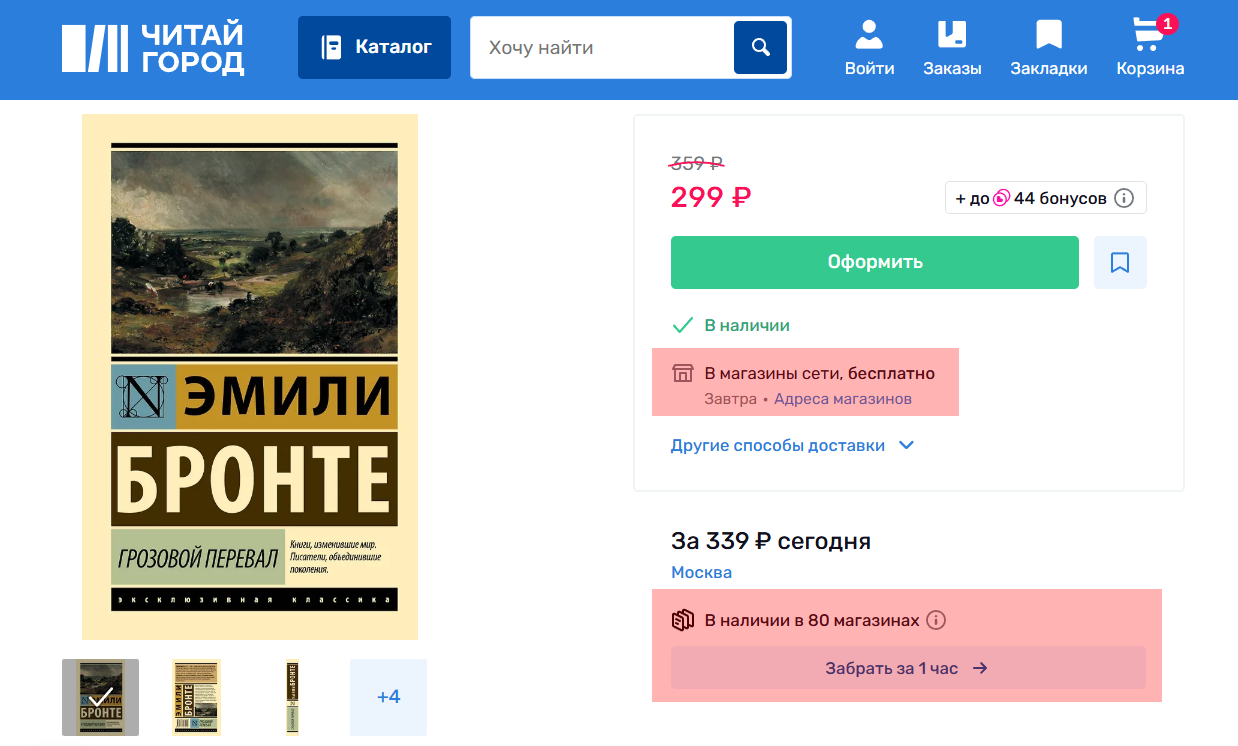The width and height of the screenshot is (1238, 746).
Task: Open the Корзина shopping cart
Action: coord(1150,47)
